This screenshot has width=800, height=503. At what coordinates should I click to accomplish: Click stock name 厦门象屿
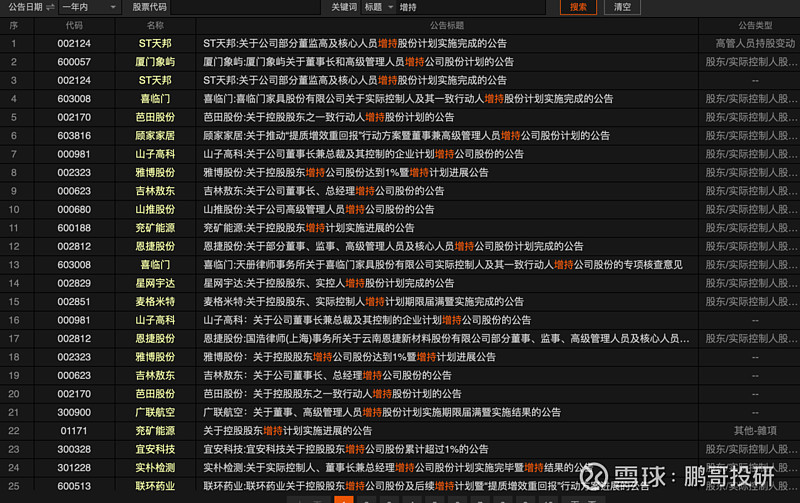(x=155, y=62)
